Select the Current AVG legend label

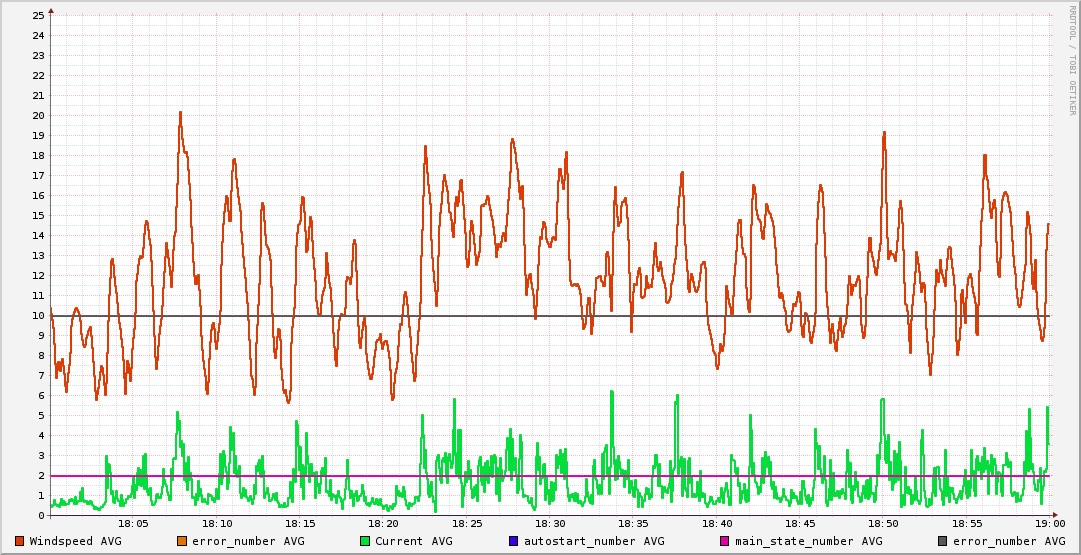click(413, 541)
